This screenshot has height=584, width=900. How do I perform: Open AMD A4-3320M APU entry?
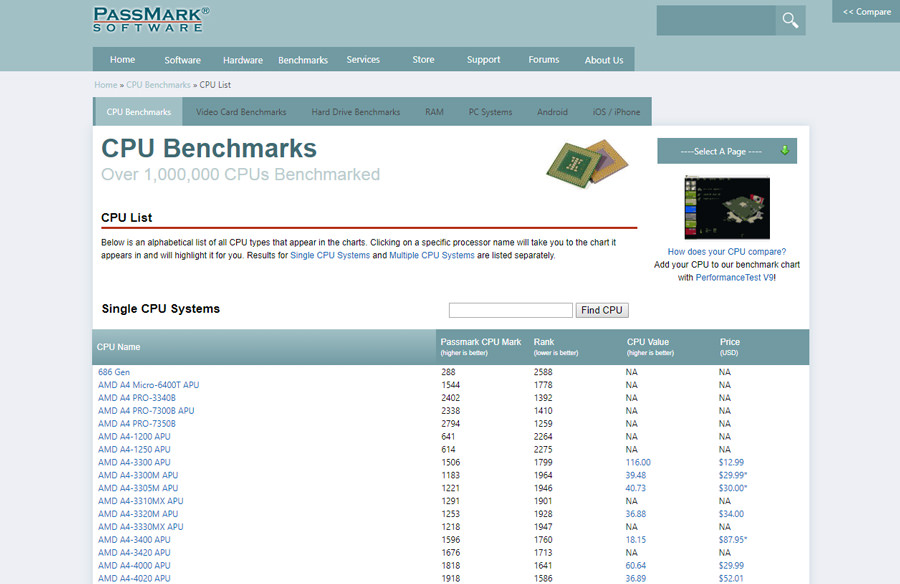[x=138, y=515]
